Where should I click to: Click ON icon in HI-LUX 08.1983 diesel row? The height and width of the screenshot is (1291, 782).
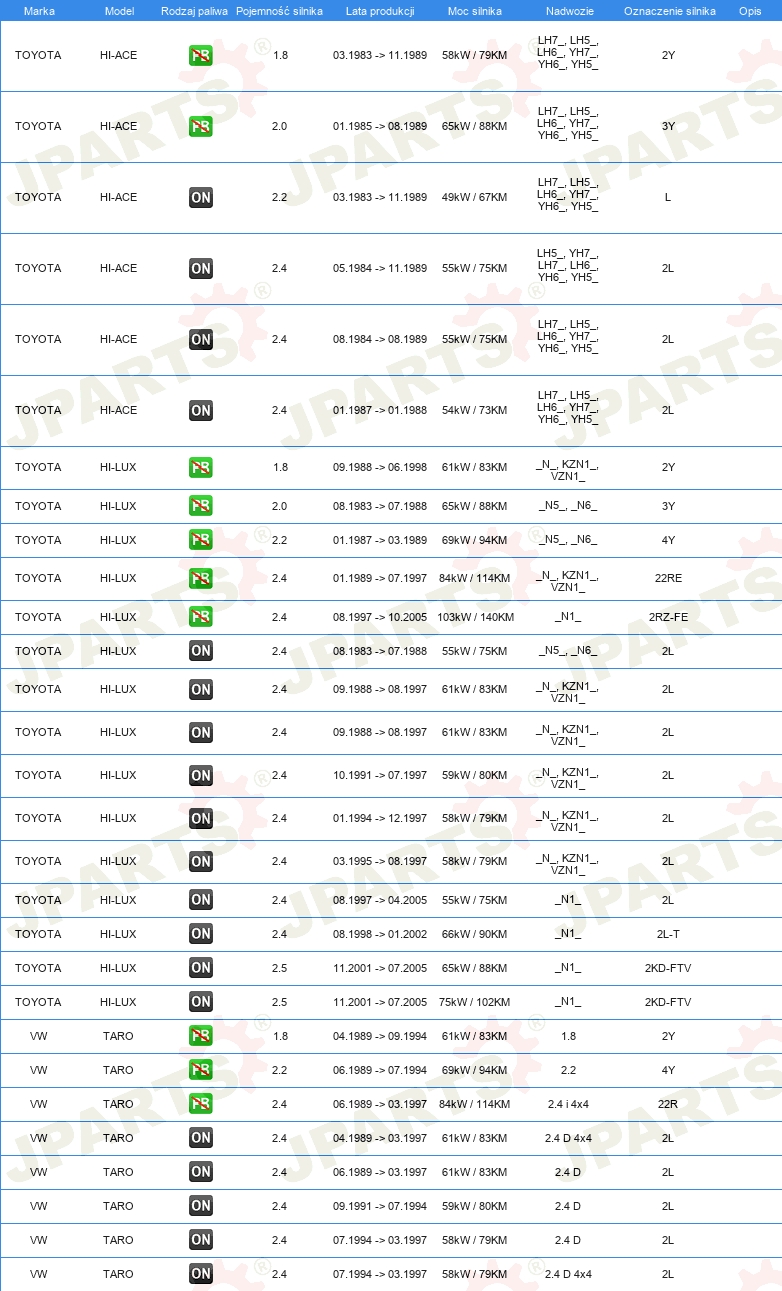tap(201, 651)
